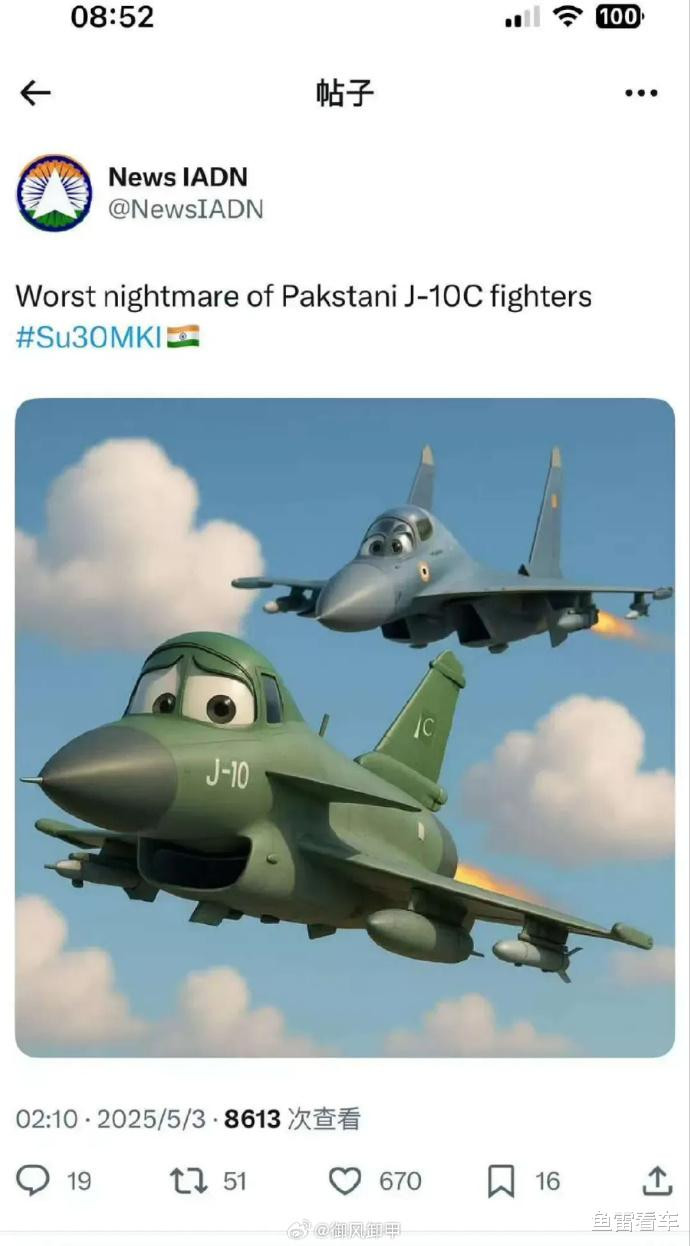
Task: Click the News IADN display name
Action: [x=177, y=177]
